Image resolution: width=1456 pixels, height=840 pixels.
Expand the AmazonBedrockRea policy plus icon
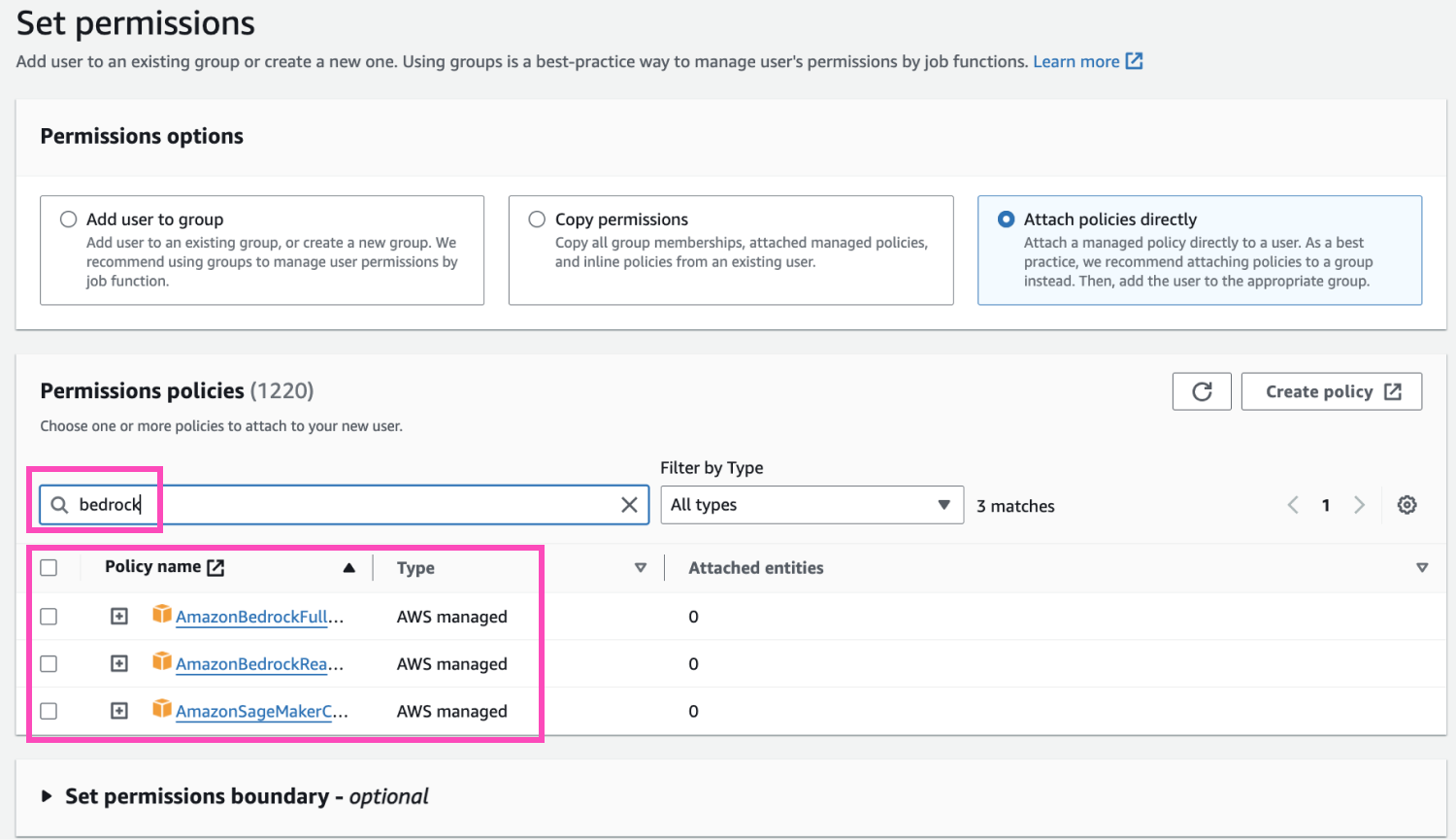tap(119, 664)
